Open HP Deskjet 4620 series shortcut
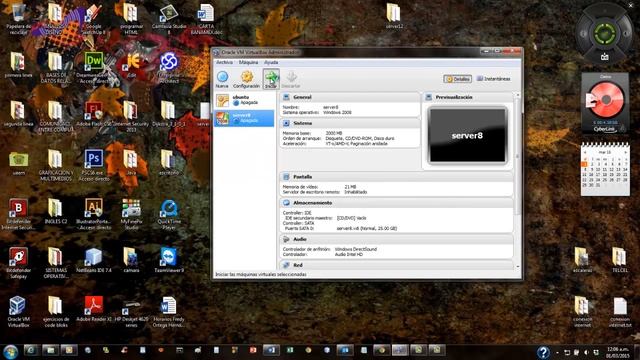 coord(131,312)
